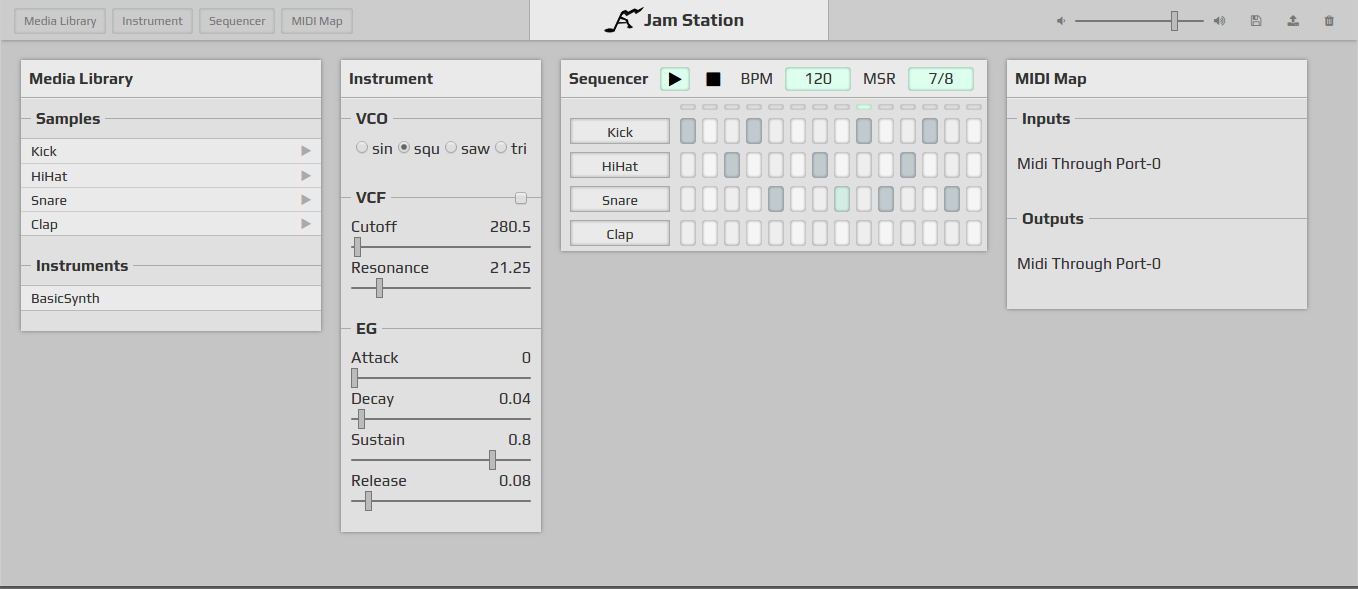1358x589 pixels.
Task: Select Clap in the Samples list
Action: pyautogui.click(x=171, y=224)
